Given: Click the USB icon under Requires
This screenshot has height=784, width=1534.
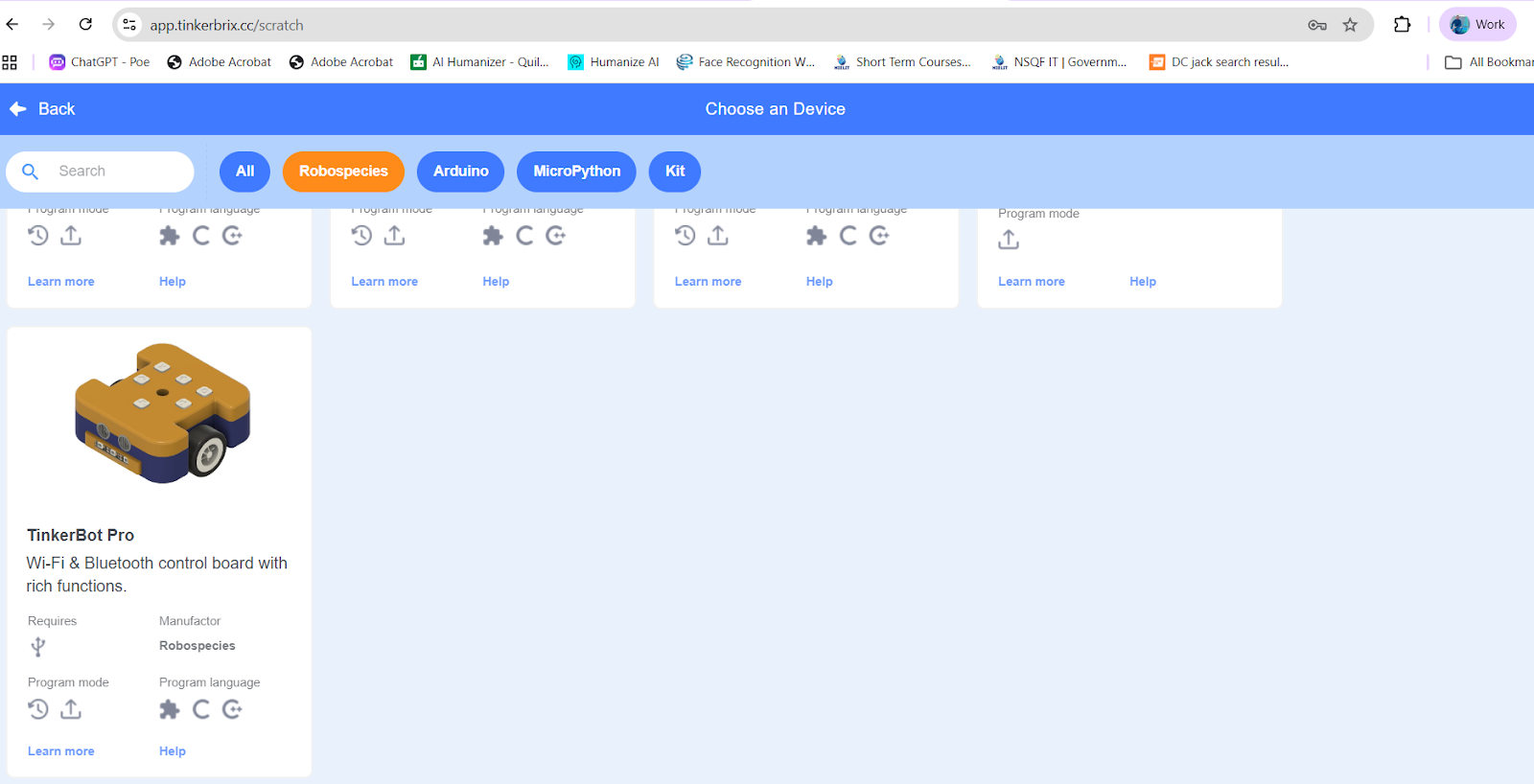Looking at the screenshot, I should (x=38, y=647).
